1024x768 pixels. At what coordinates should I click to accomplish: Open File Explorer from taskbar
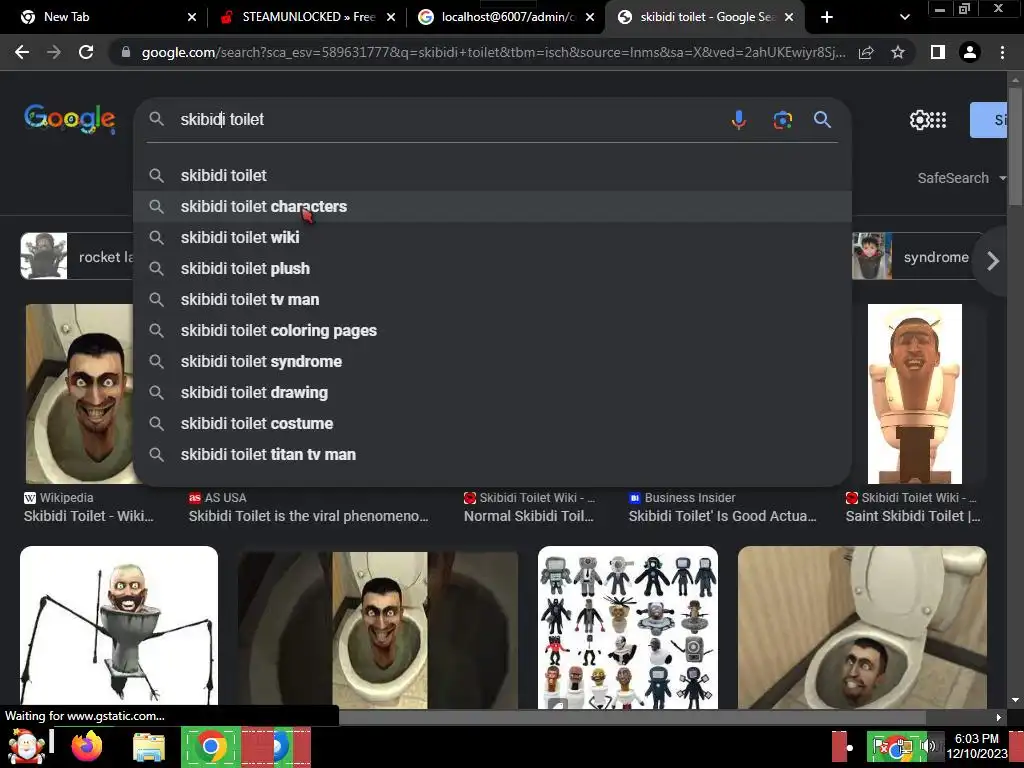tap(149, 746)
